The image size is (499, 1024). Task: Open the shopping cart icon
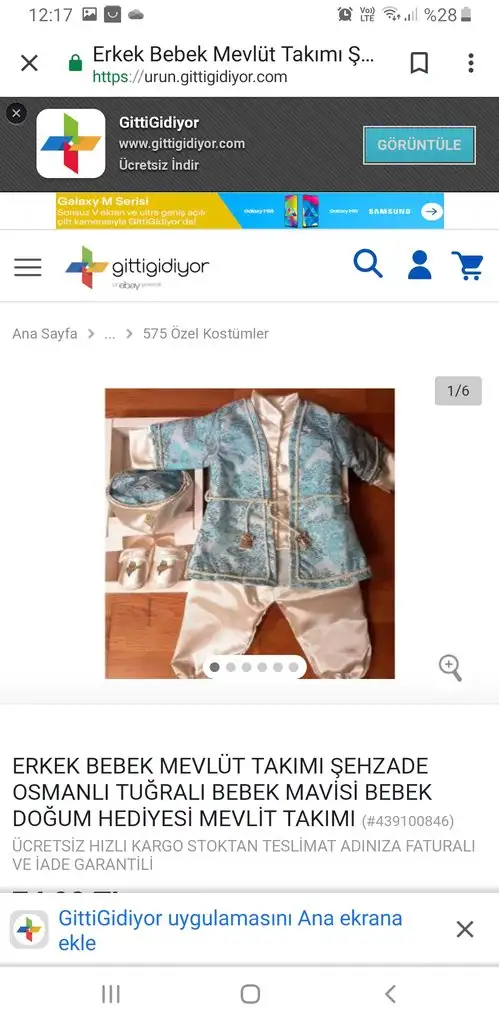467,265
